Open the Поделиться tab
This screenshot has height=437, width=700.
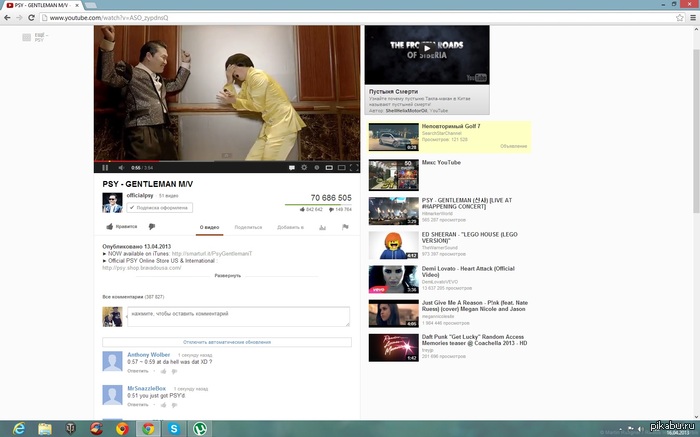[x=248, y=227]
